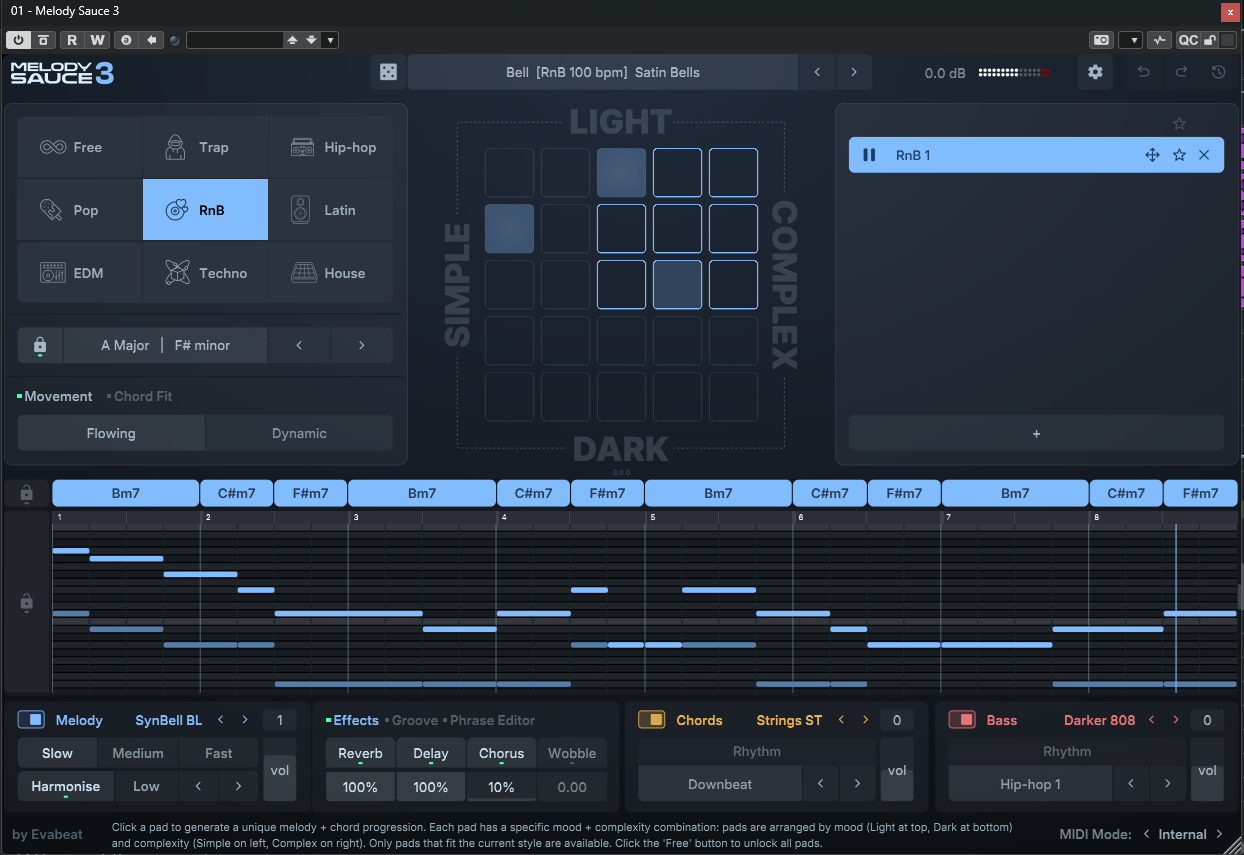Open the A Major / F# minor key selector
The image size is (1244, 855).
pyautogui.click(x=165, y=345)
